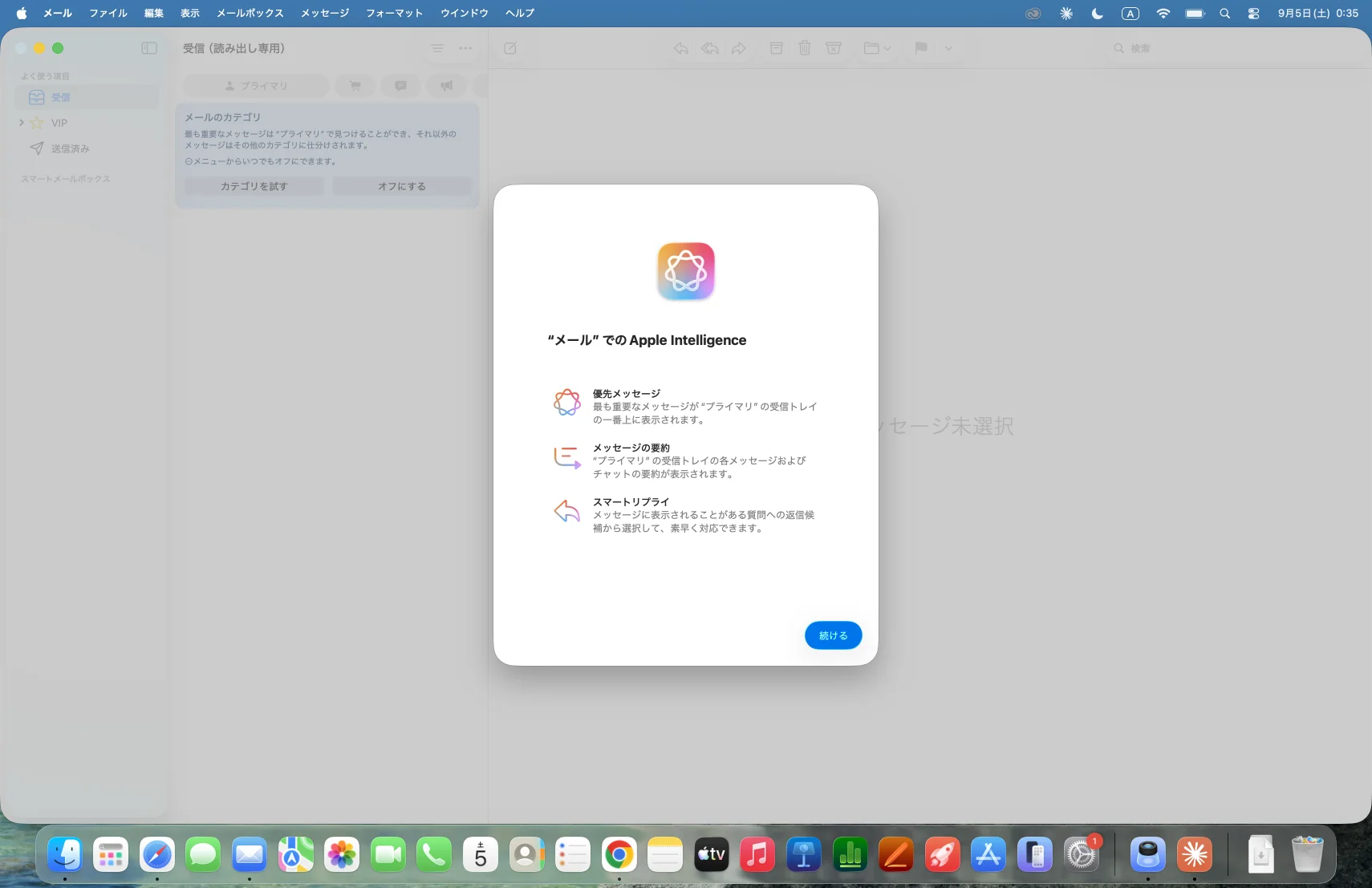Select the プライマリ category tab

pos(256,86)
